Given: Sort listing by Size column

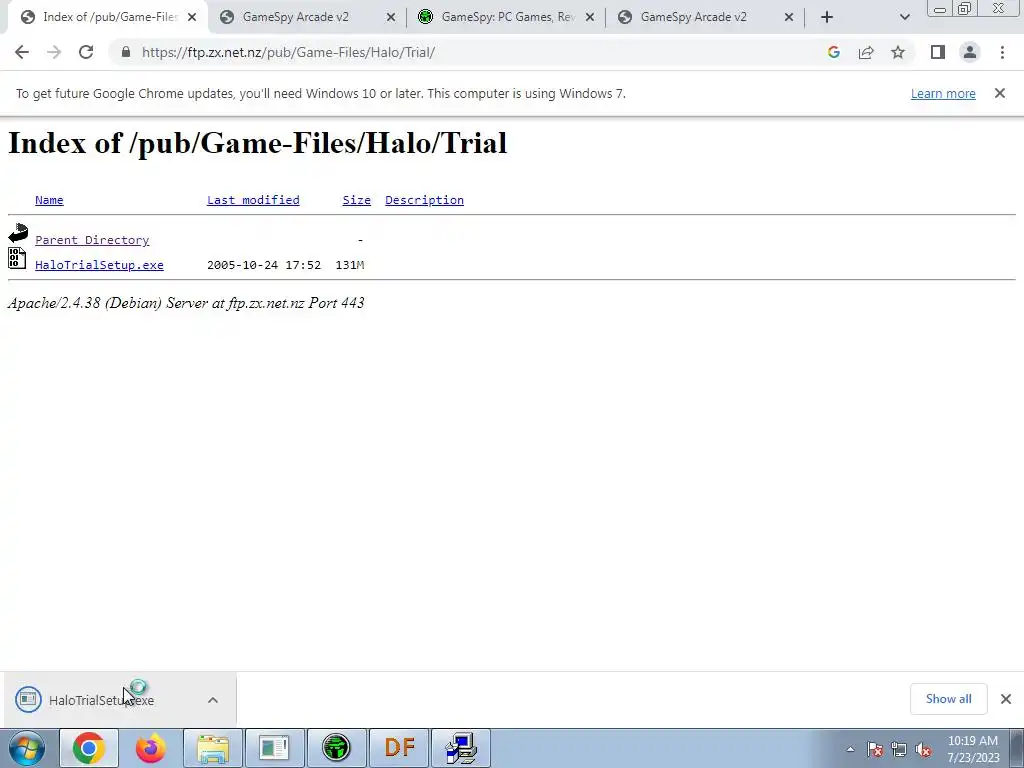Looking at the screenshot, I should coord(357,200).
